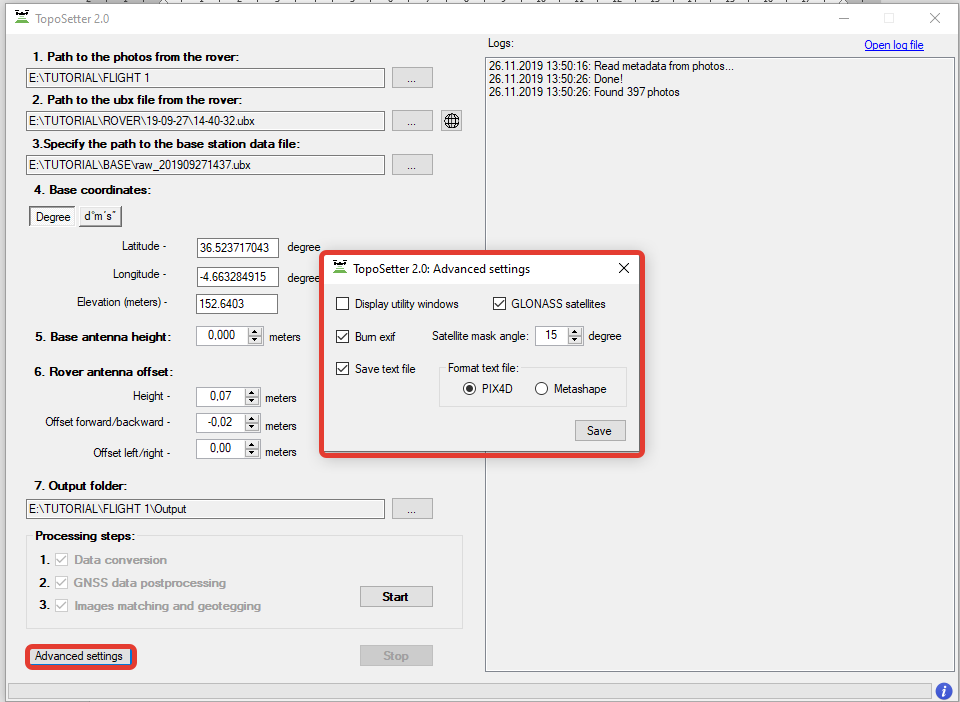Viewport: 960px width, 702px height.
Task: Click the Latitude input field
Action: pyautogui.click(x=237, y=247)
